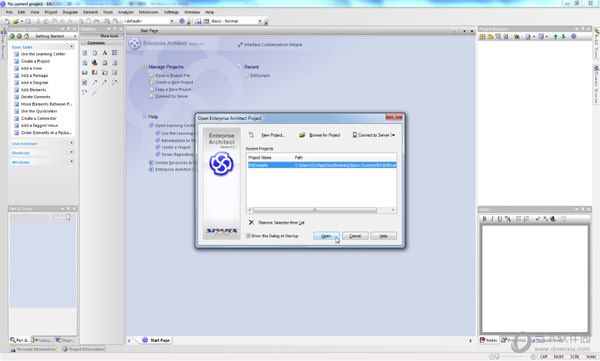Click the green move-down arrow in Project Browser
Image resolution: width=600 pixels, height=361 pixels.
(563, 36)
